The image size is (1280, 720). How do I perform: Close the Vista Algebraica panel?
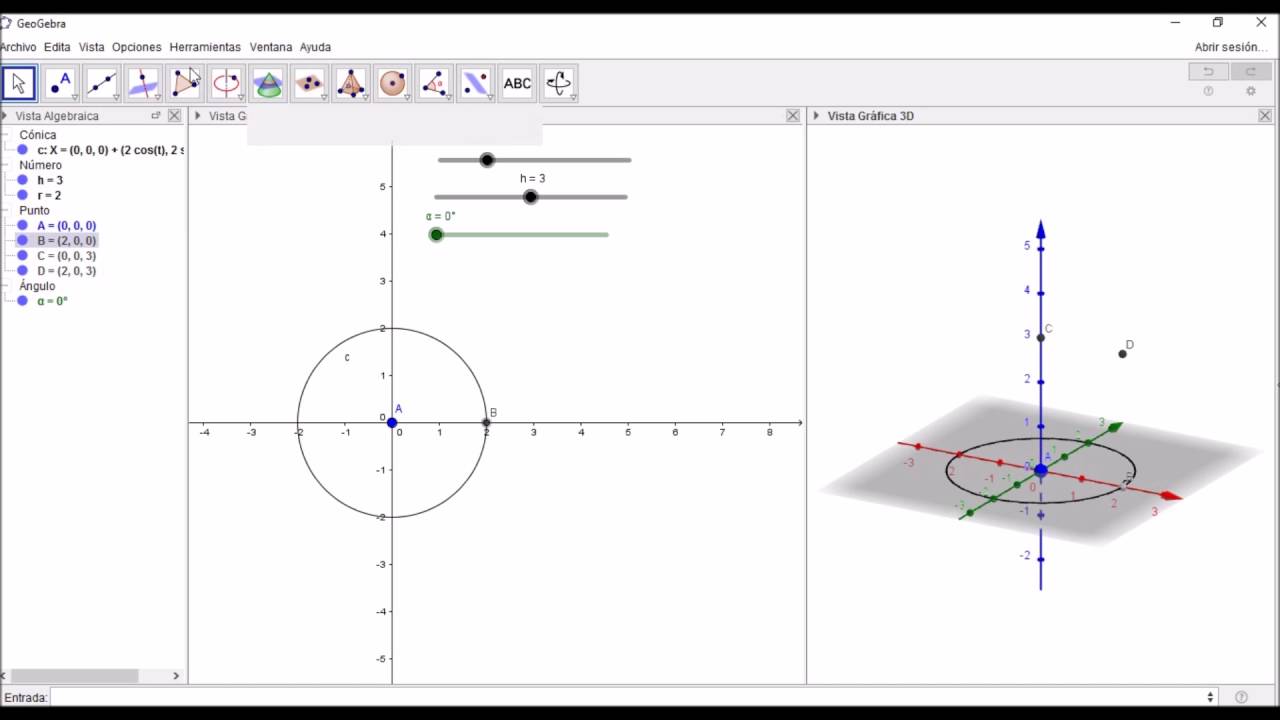[x=174, y=116]
